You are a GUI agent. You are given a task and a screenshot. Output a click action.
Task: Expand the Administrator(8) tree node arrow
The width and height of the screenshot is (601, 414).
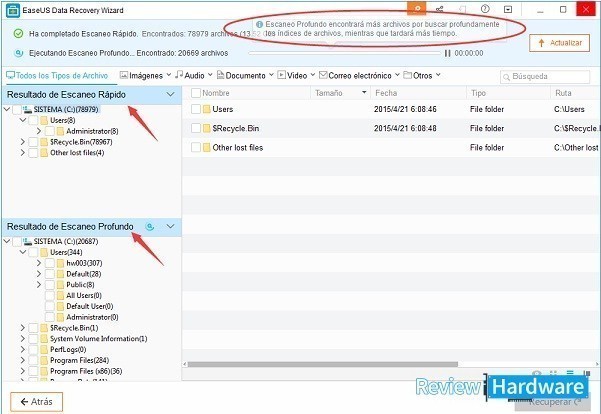click(39, 131)
